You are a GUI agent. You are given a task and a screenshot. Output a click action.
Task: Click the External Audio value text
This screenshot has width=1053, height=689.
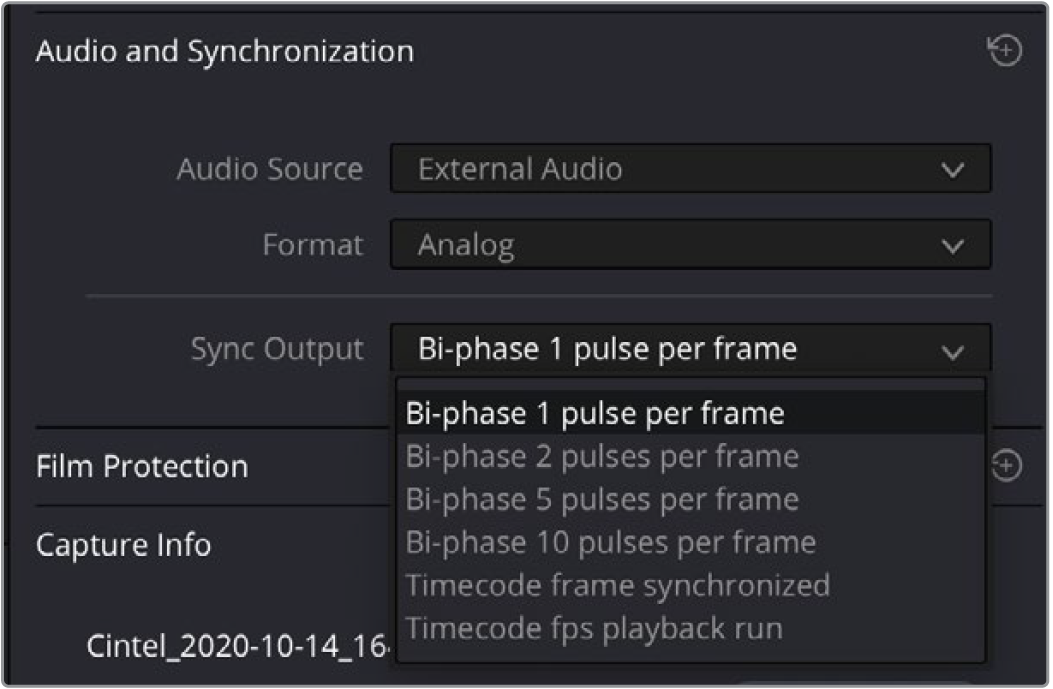coord(520,169)
